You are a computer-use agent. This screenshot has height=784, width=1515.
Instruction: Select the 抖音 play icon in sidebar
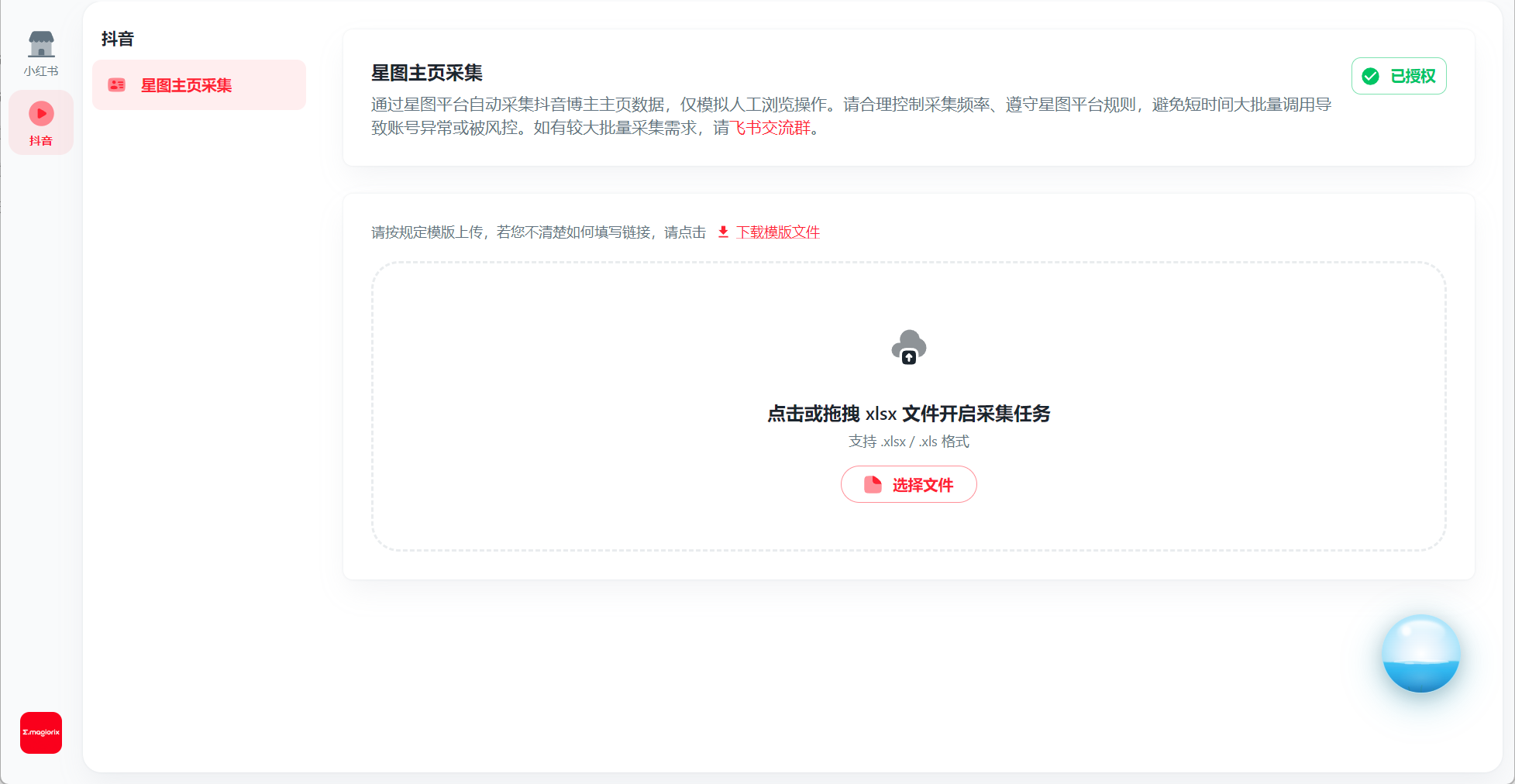click(41, 122)
